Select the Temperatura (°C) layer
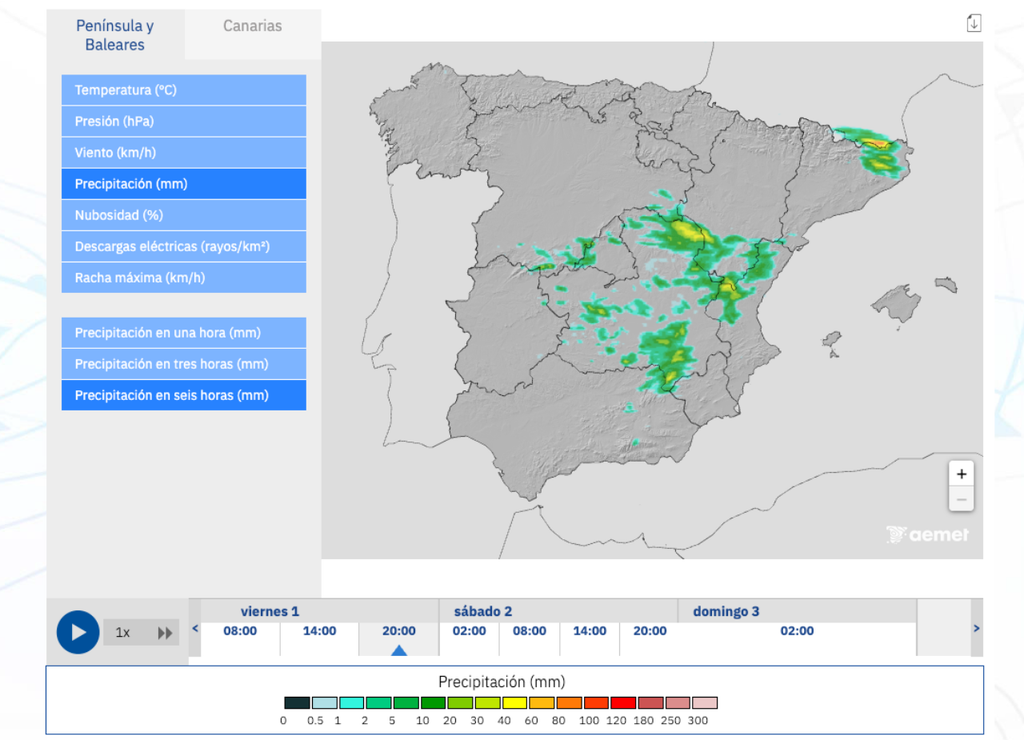This screenshot has height=740, width=1024. pyautogui.click(x=184, y=90)
